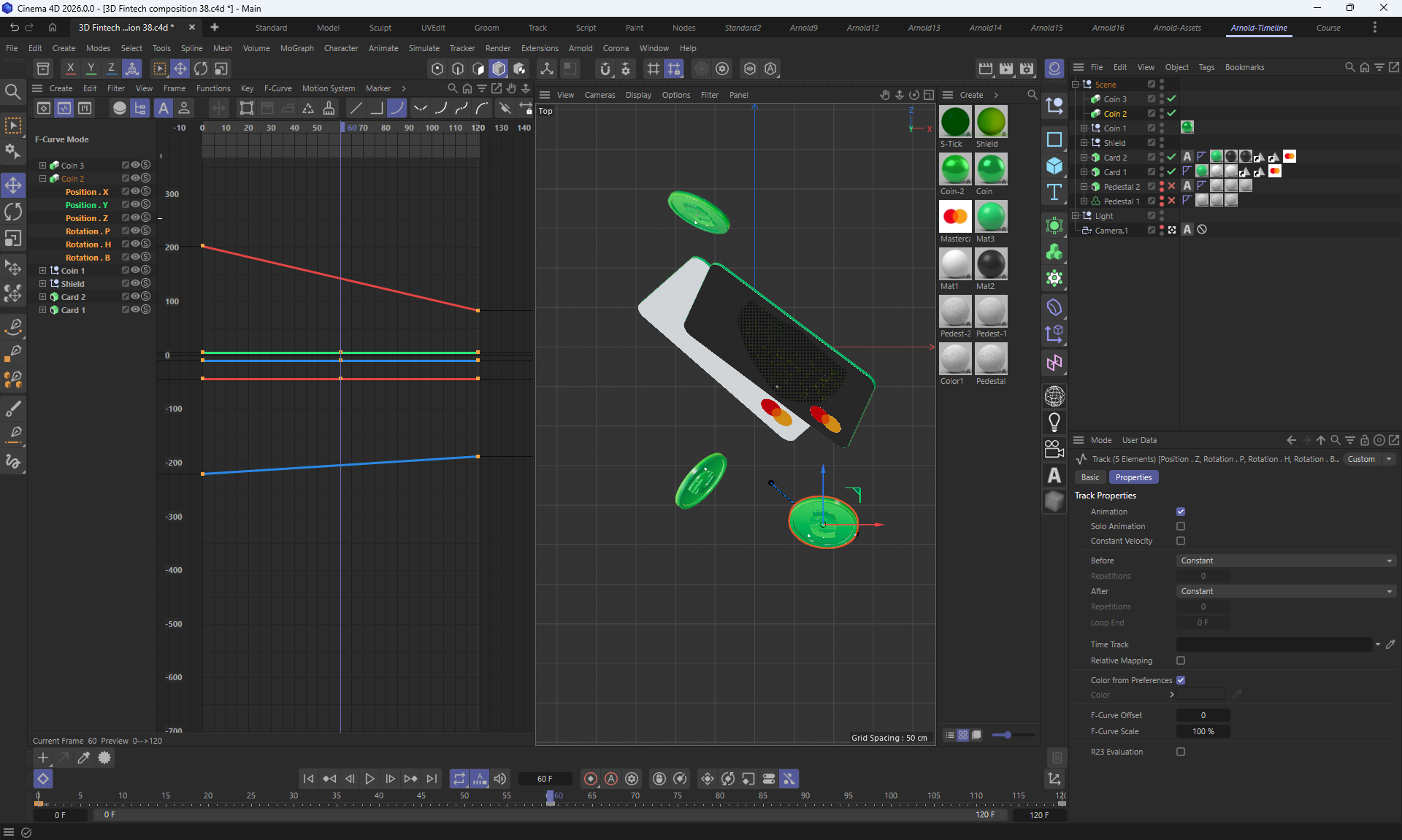Toggle the Constant Velocity checkbox
This screenshot has height=840, width=1402.
click(1181, 541)
